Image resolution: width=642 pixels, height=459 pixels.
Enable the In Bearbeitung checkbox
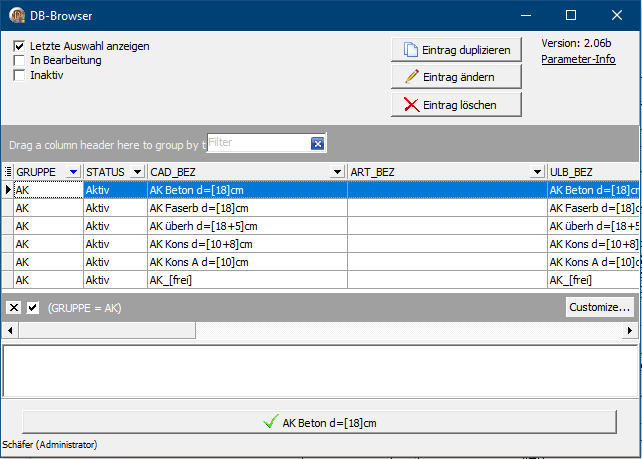(x=19, y=61)
